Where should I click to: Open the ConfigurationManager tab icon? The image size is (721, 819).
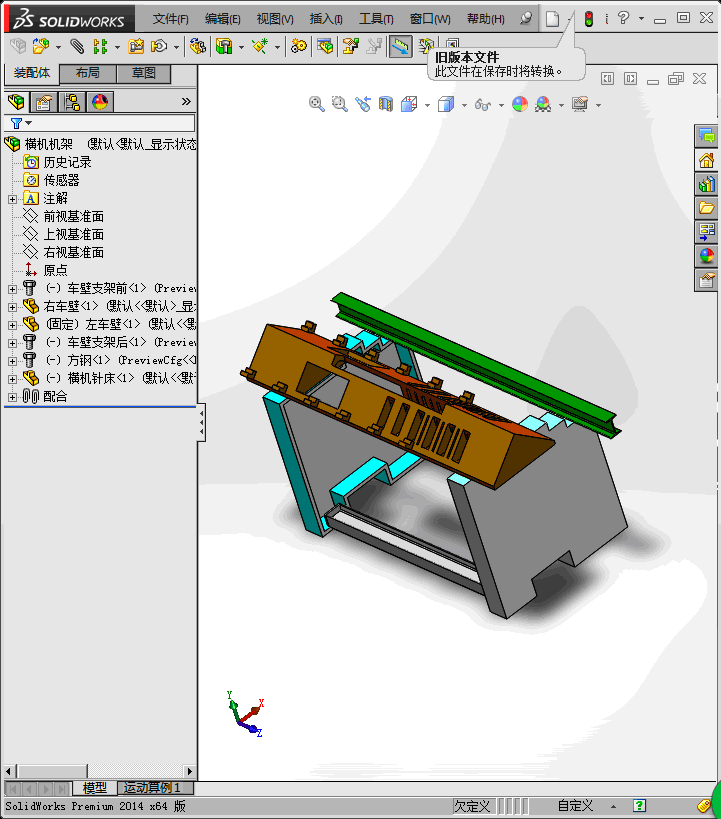[72, 102]
